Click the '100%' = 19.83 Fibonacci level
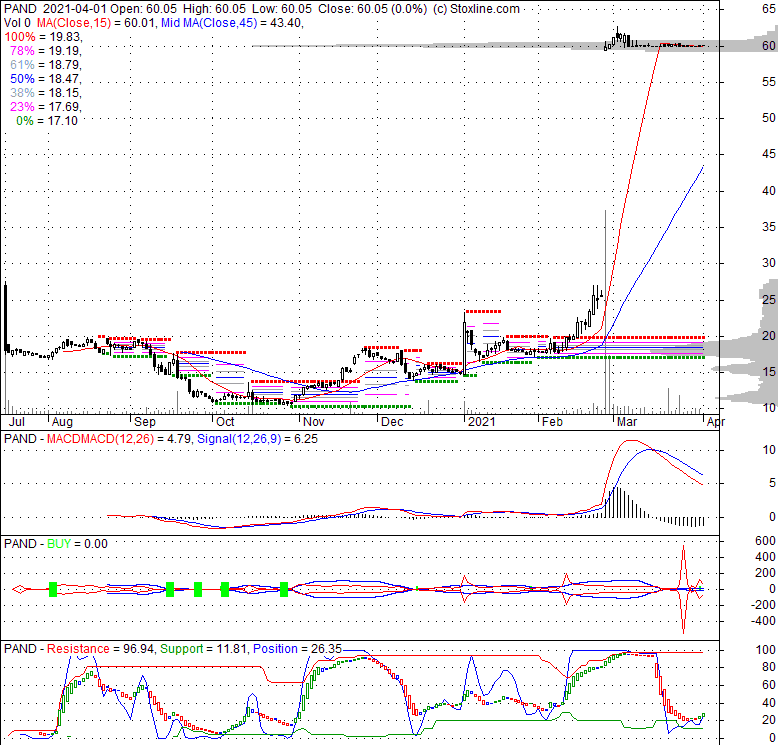Image resolution: width=780 pixels, height=745 pixels. point(43,37)
